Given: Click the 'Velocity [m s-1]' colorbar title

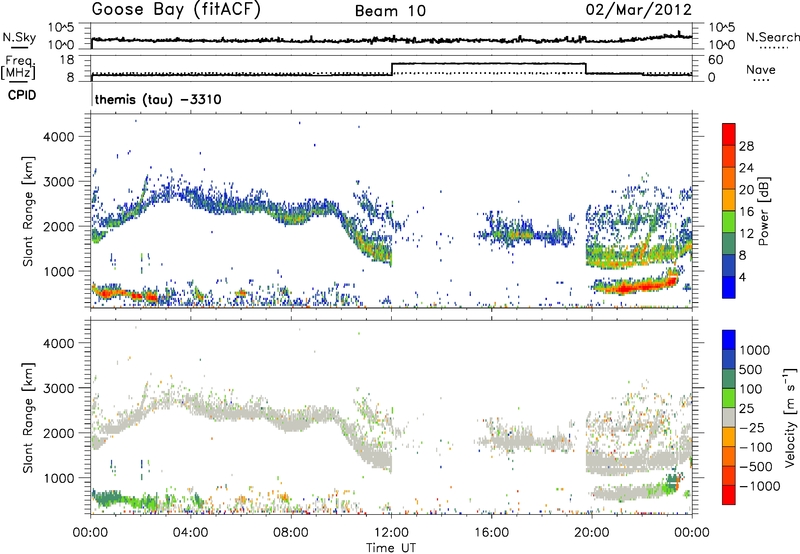Looking at the screenshot, I should 790,417.
